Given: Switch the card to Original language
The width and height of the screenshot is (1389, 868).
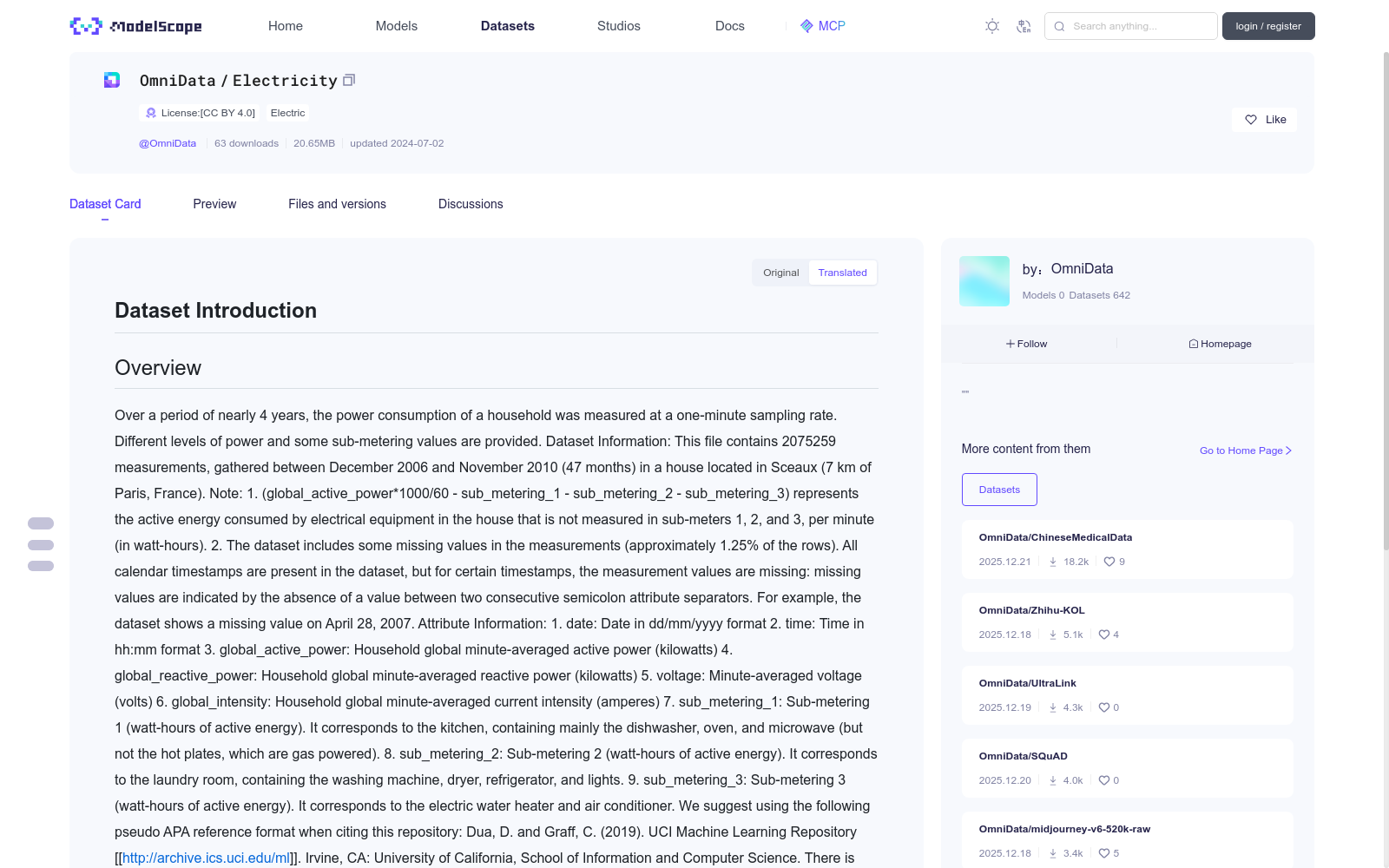Looking at the screenshot, I should pos(781,273).
